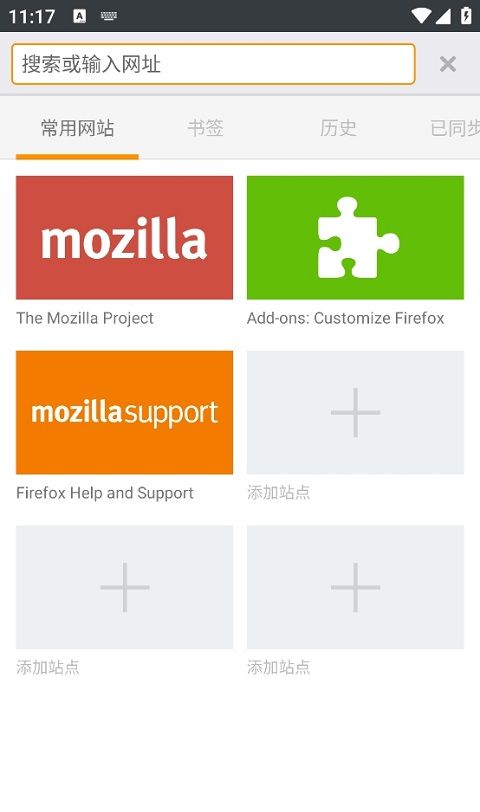This screenshot has width=480, height=812.
Task: Tap the green puzzle piece add-ons icon
Action: point(355,238)
